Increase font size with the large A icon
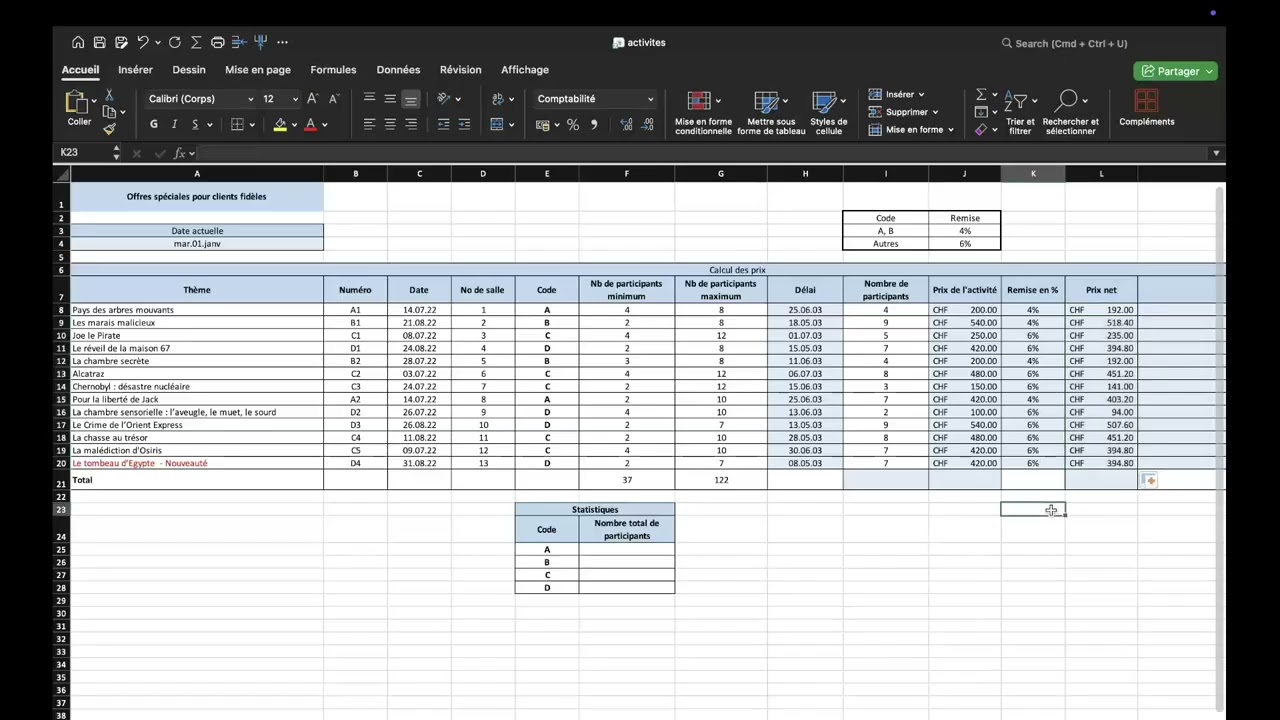The image size is (1280, 720). click(x=312, y=98)
